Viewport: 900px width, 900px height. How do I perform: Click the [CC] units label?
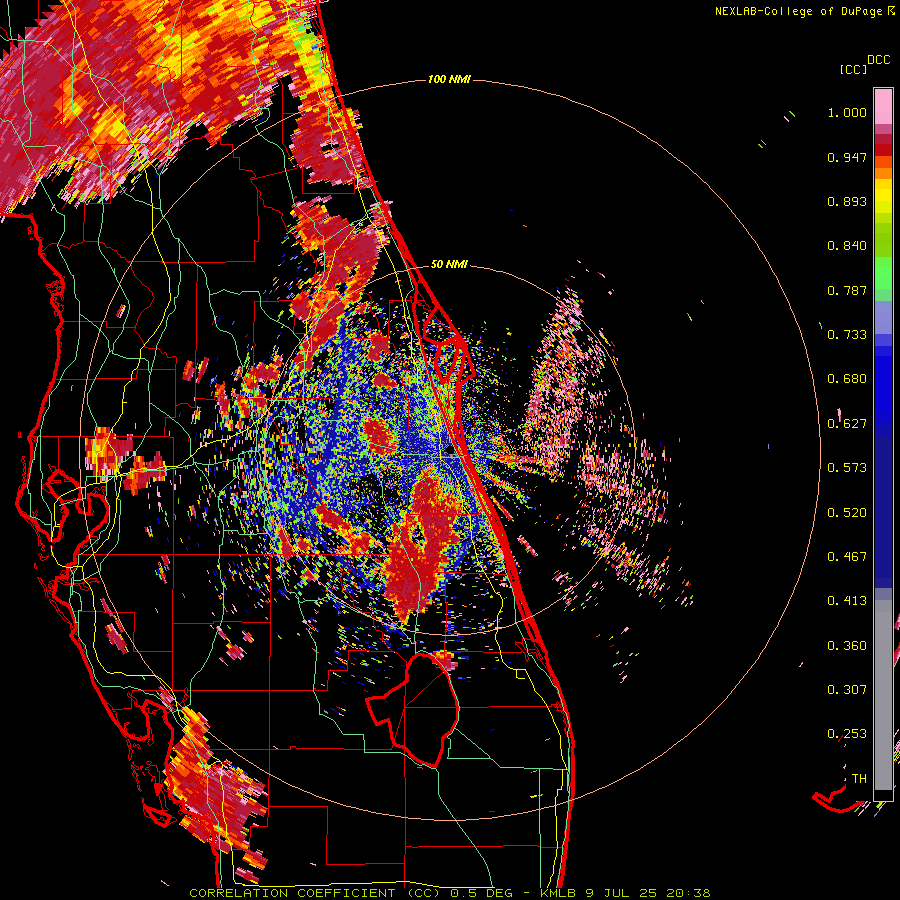pyautogui.click(x=853, y=69)
